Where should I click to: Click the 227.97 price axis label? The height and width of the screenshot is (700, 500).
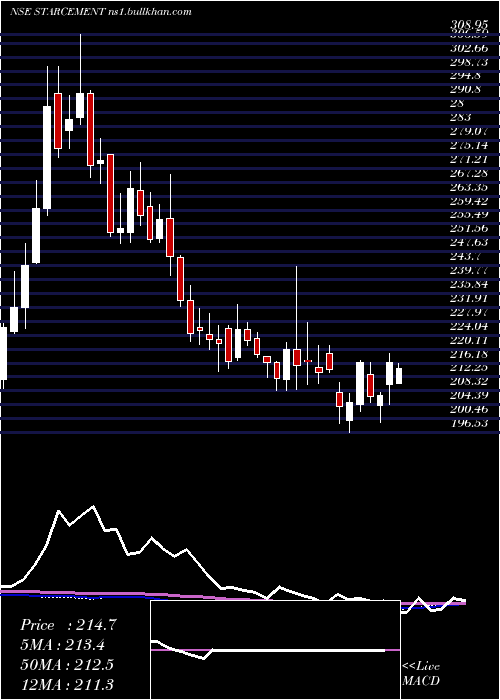pos(469,312)
